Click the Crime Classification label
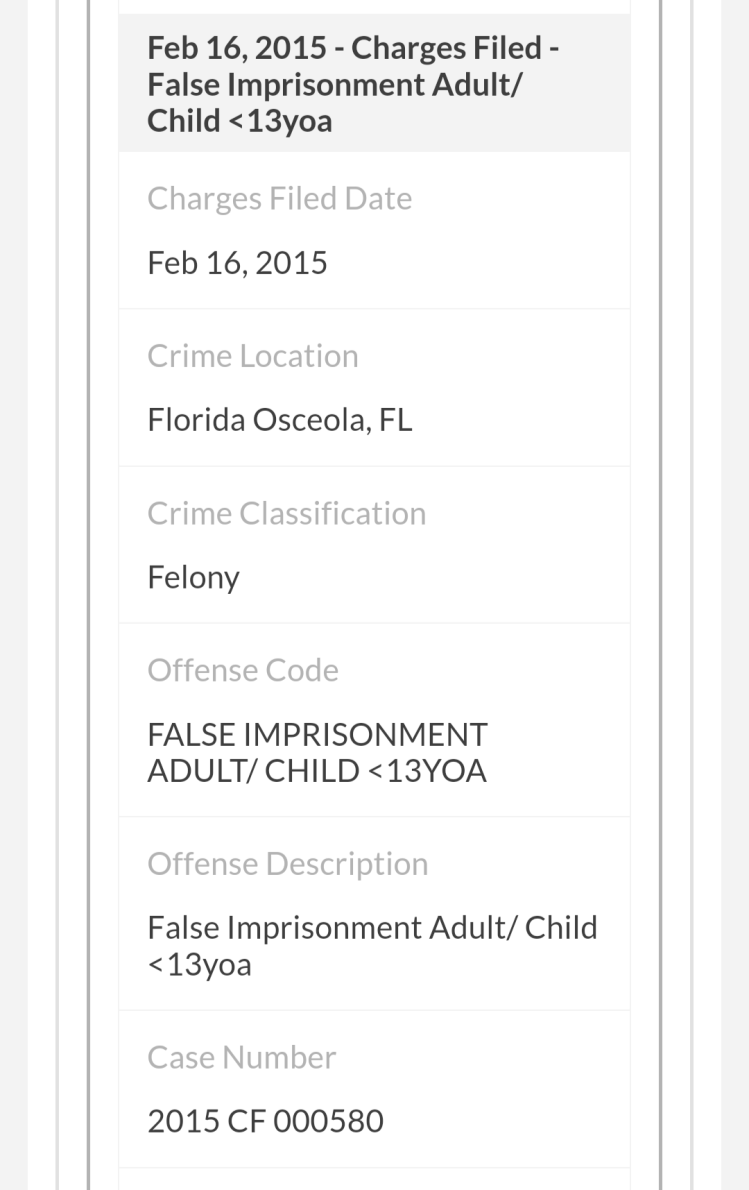749x1190 pixels. [286, 513]
